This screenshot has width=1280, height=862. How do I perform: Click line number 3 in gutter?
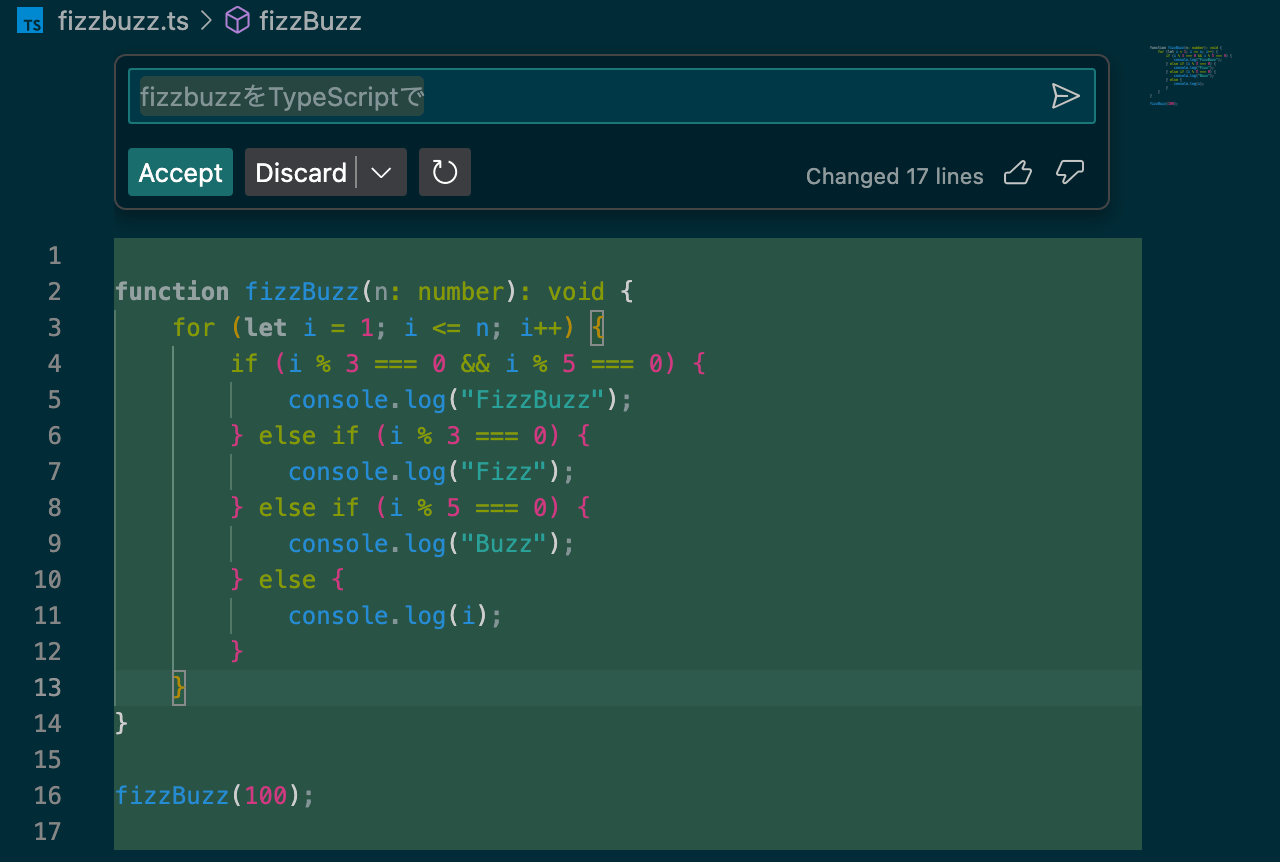click(54, 328)
